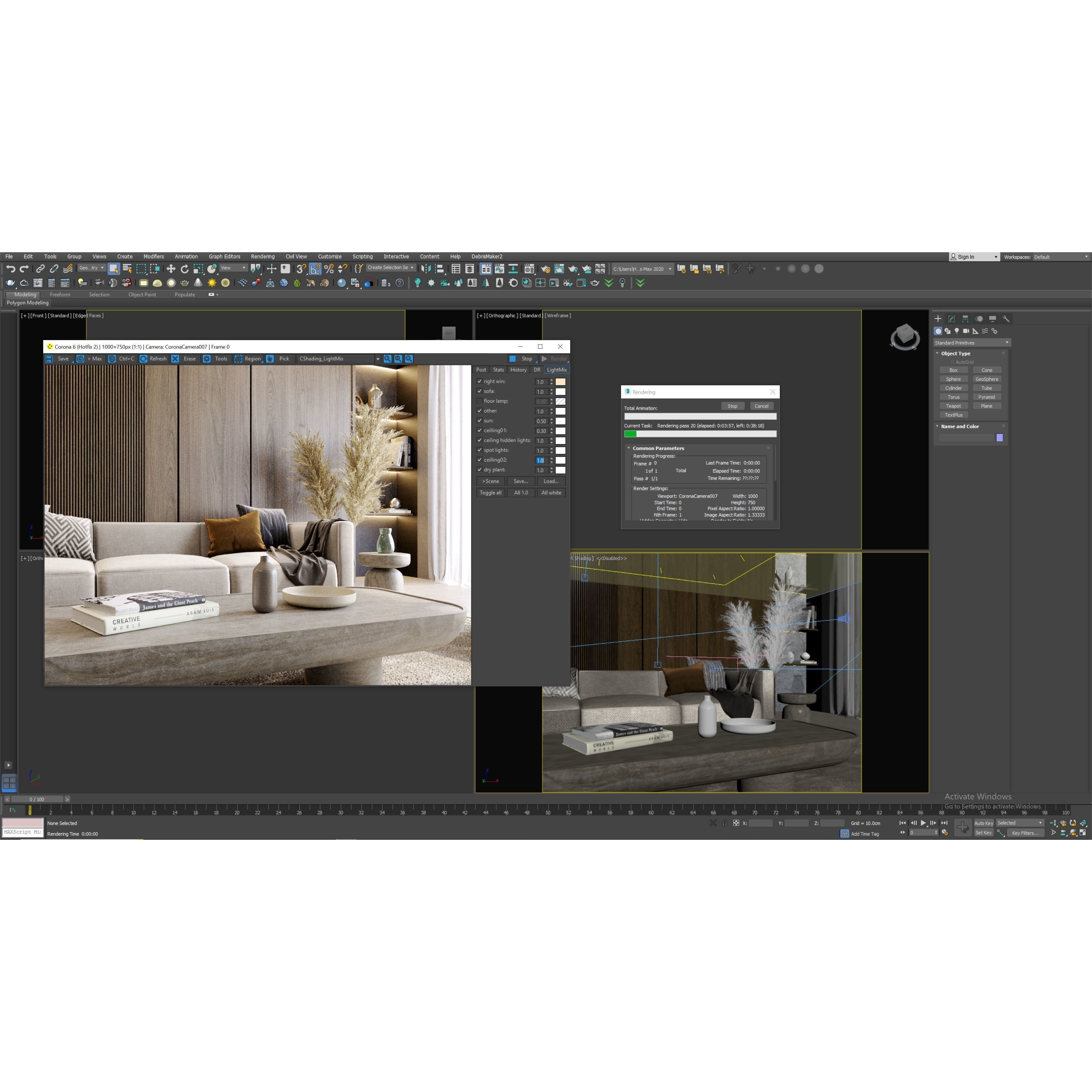Image resolution: width=1092 pixels, height=1092 pixels.
Task: Open the Standard Primitives dropdown
Action: click(x=971, y=342)
